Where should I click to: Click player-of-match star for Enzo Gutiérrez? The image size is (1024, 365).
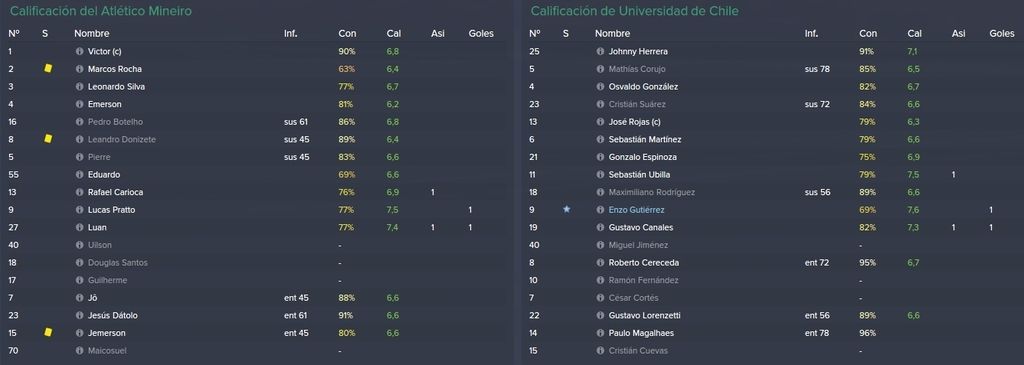pos(566,210)
